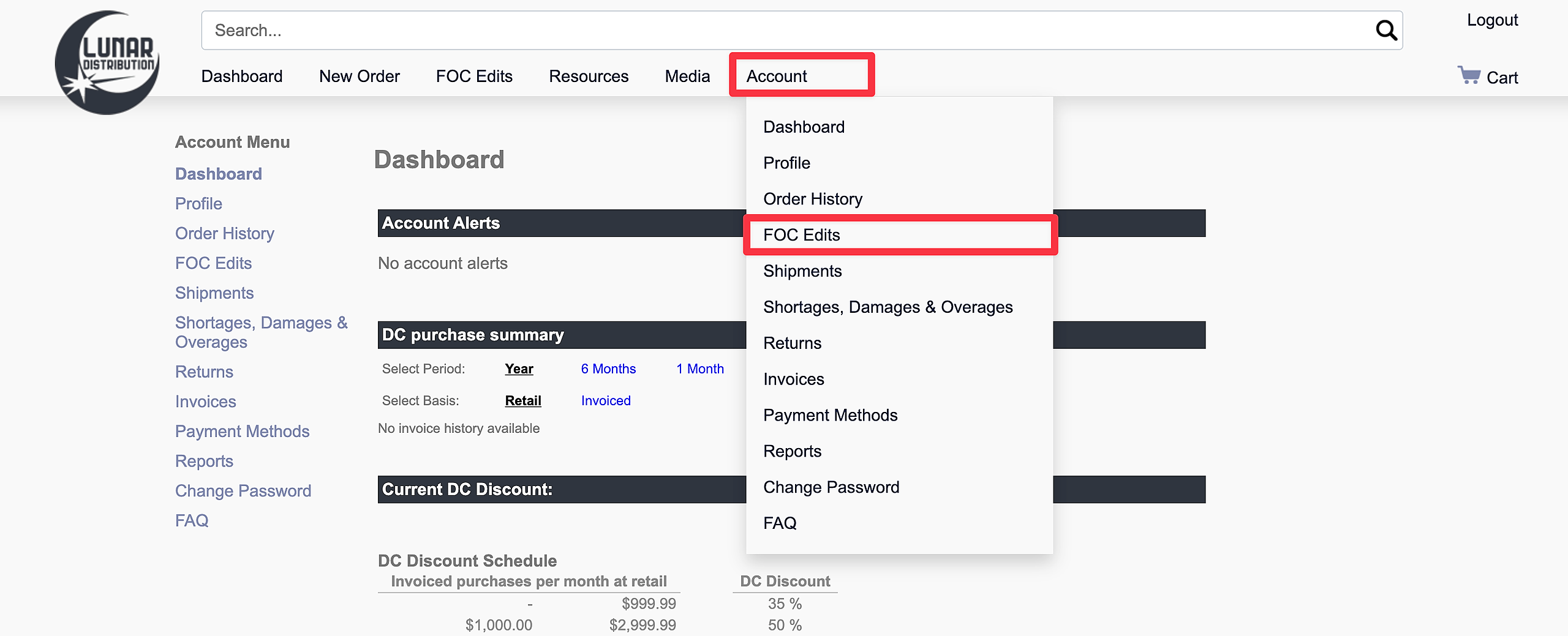Click the Lunar Distribution logo
1568x636 pixels.
[107, 62]
